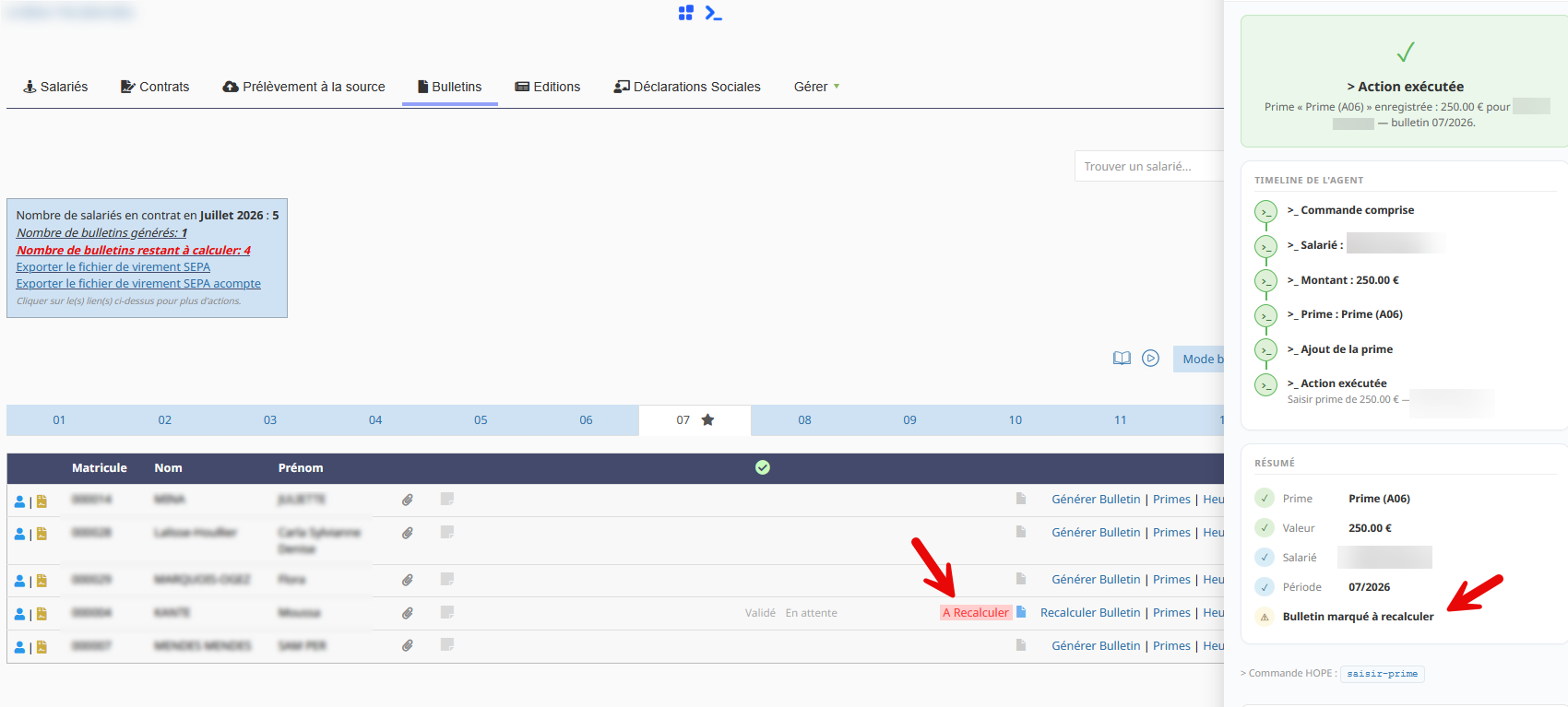This screenshot has width=1568, height=707.
Task: Click the Mode button near period bar
Action: tap(1198, 359)
